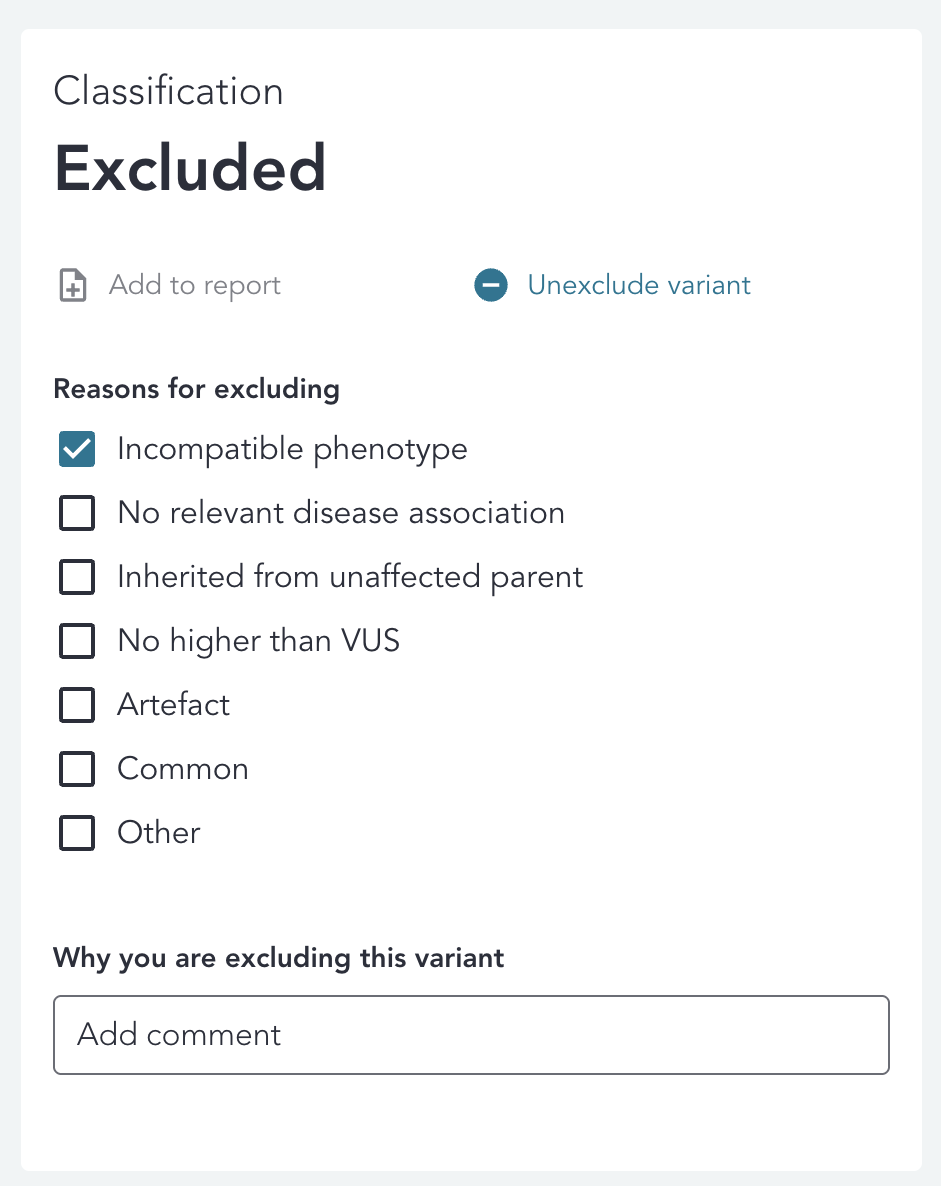This screenshot has width=941, height=1186.
Task: Click the blue minus circle icon
Action: pos(491,285)
